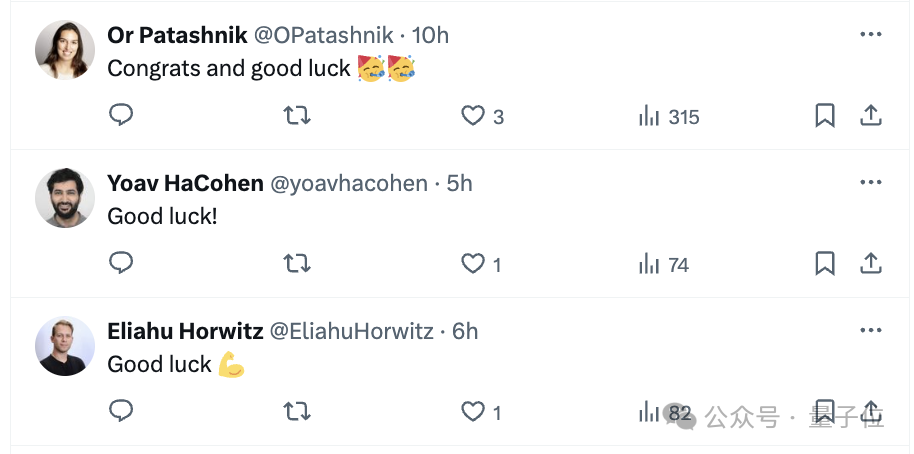Open view count on Yoav HaCohen's tweet

(664, 264)
